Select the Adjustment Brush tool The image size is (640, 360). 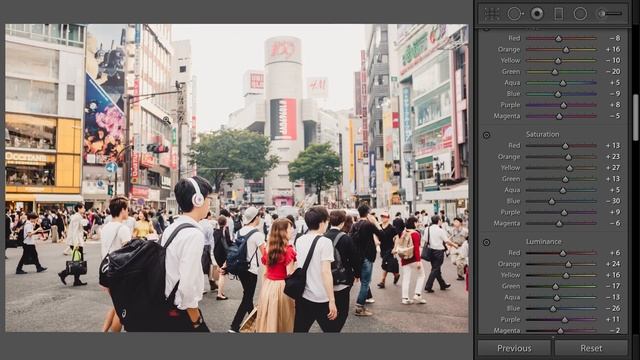pos(610,14)
